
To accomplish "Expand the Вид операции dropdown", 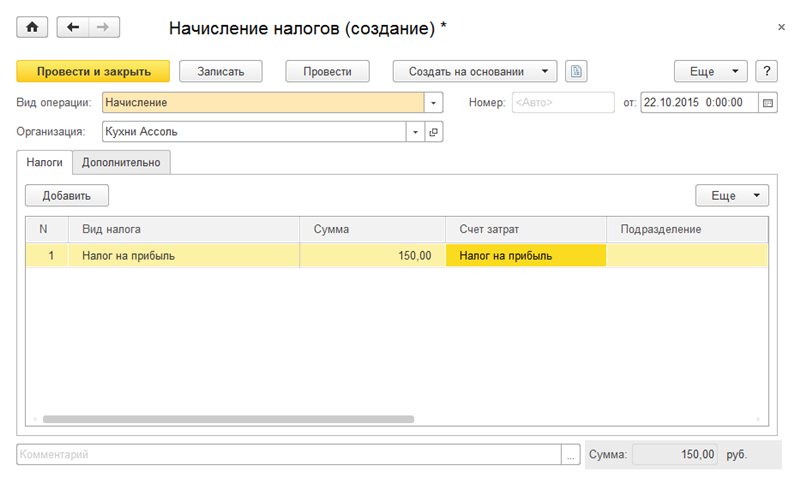I will pyautogui.click(x=434, y=102).
